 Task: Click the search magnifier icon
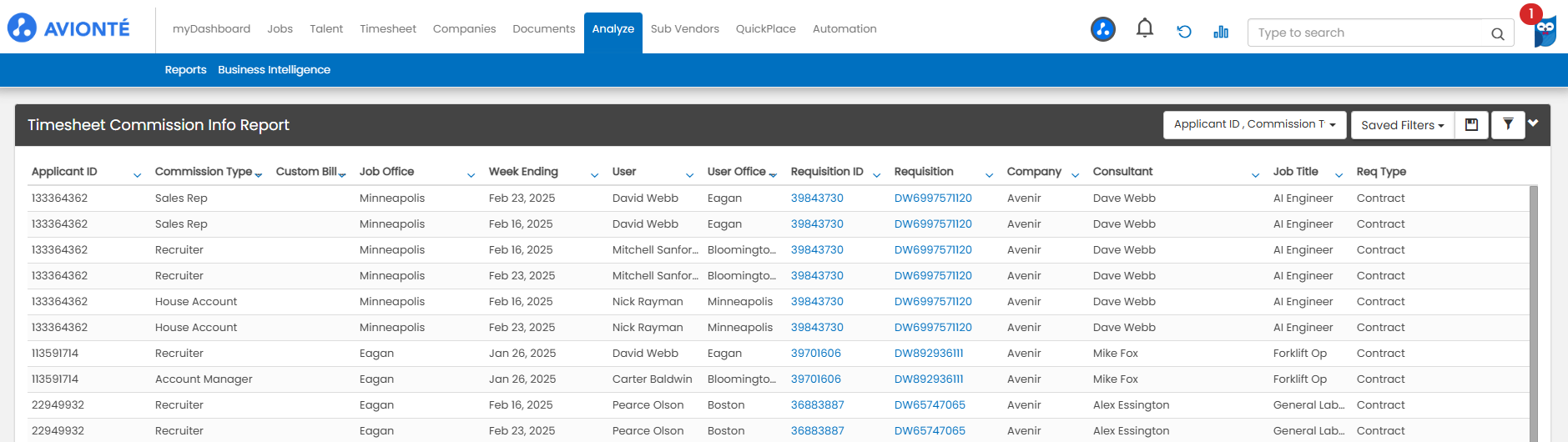tap(1497, 33)
